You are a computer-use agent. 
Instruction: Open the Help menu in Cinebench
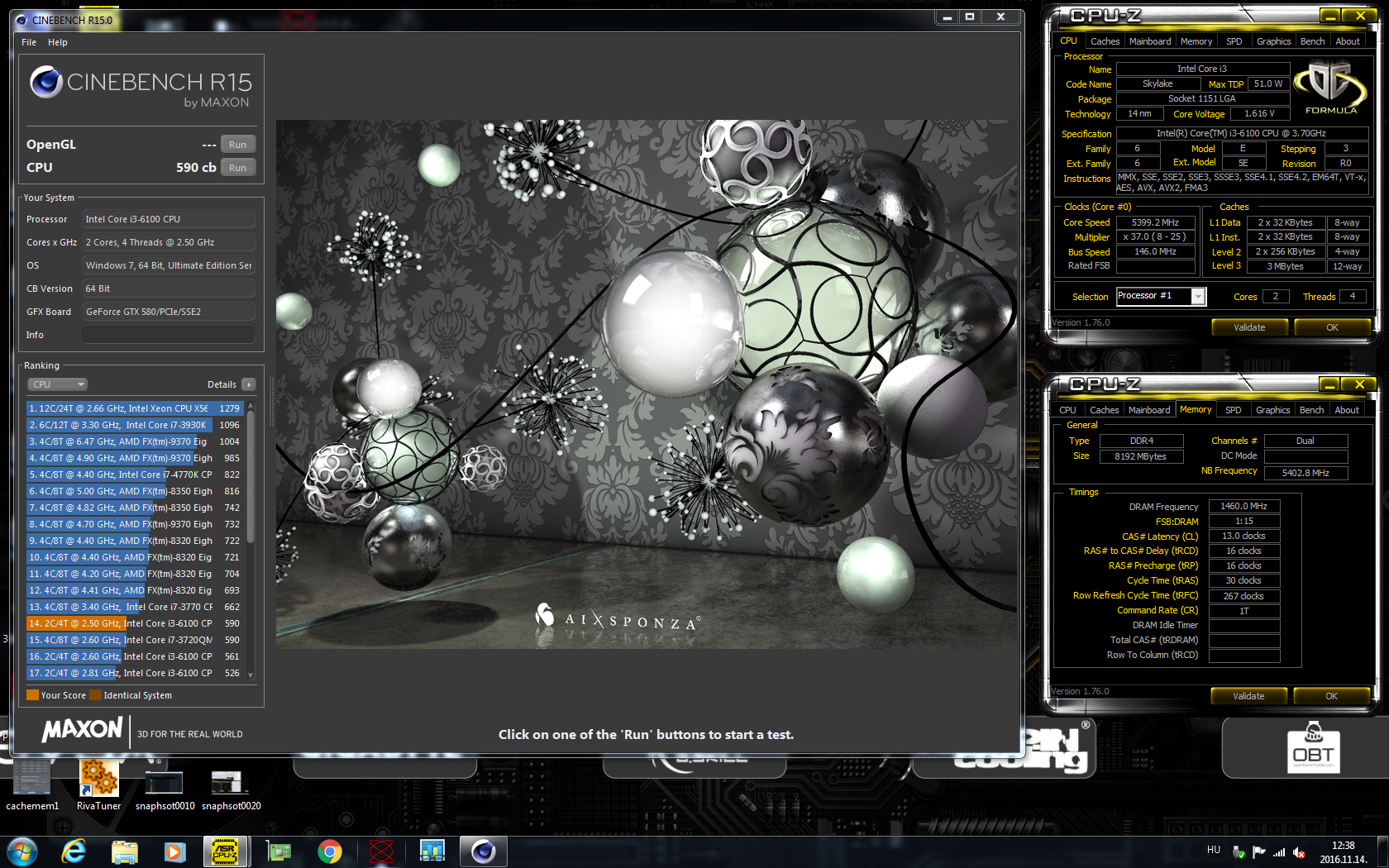coord(58,42)
